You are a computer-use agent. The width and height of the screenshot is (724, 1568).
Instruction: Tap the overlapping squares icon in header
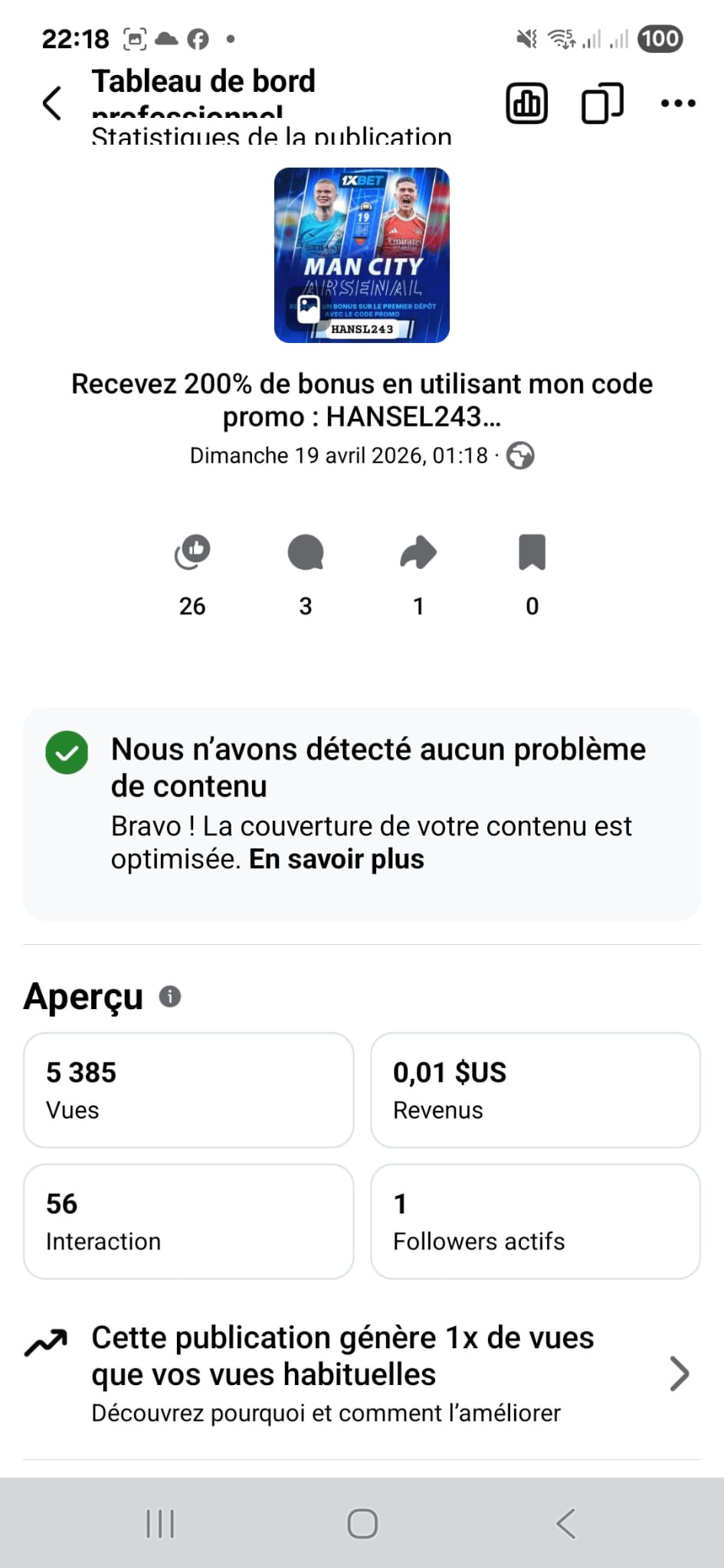click(x=603, y=103)
